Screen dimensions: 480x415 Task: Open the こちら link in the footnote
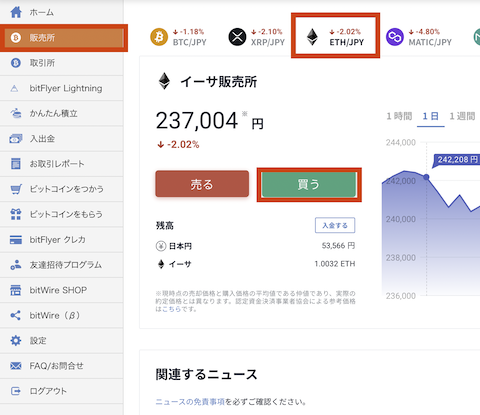click(x=171, y=309)
